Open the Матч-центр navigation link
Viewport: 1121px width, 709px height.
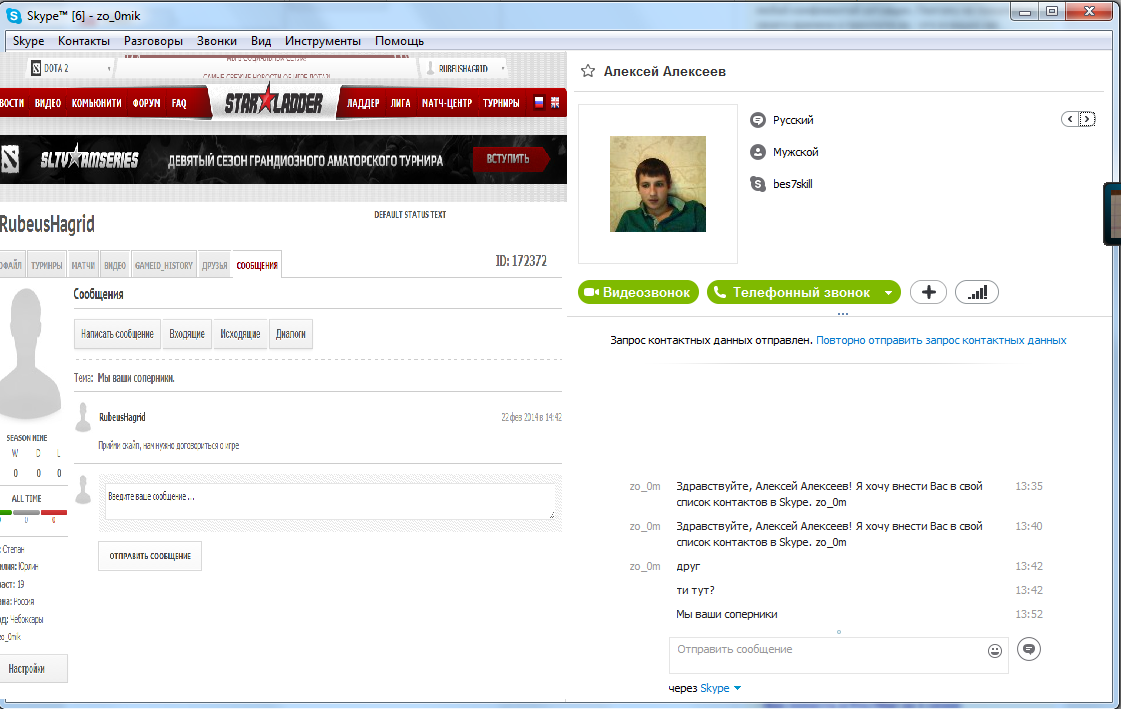coord(447,103)
